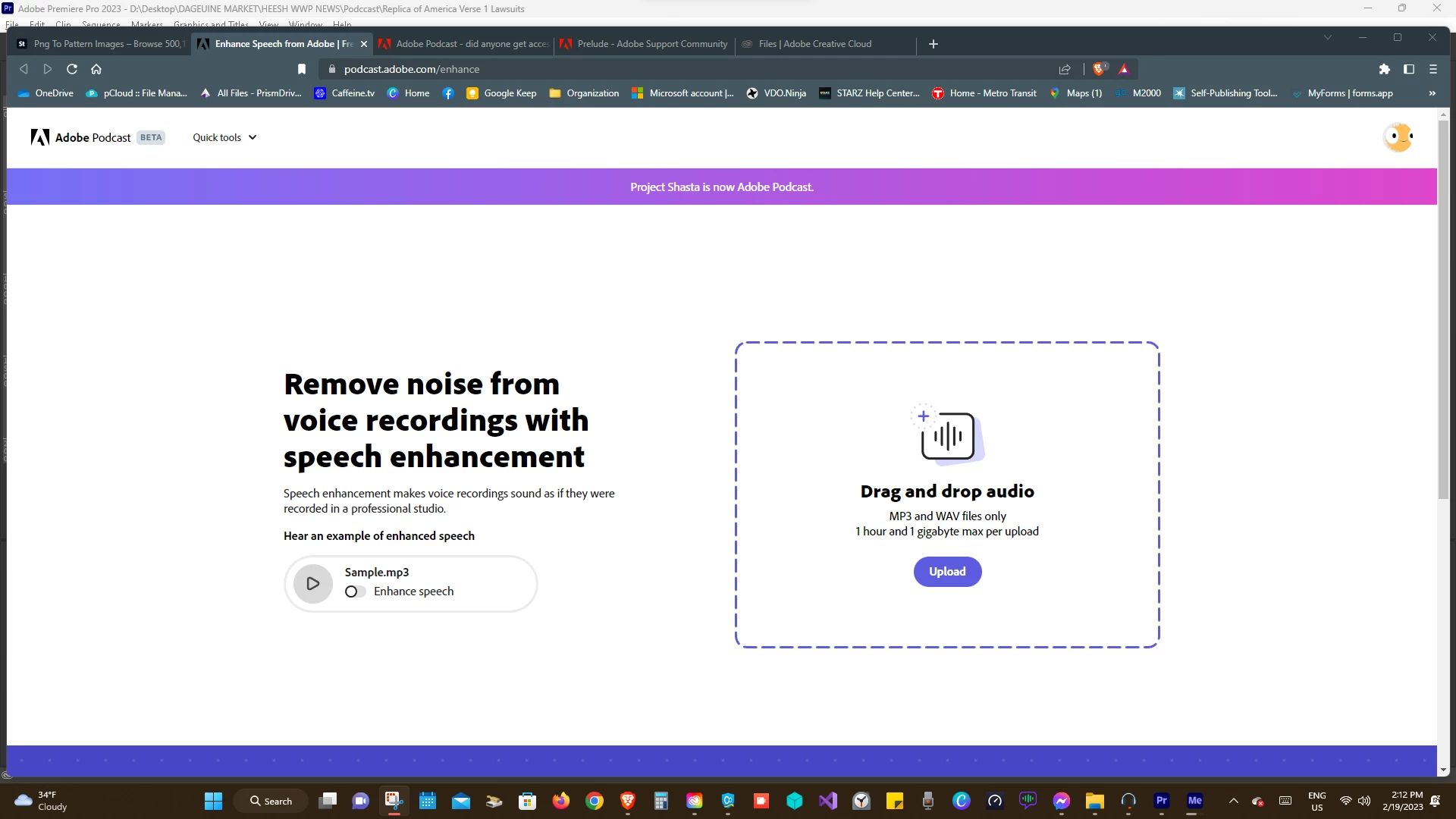Viewport: 1456px width, 819px height.
Task: Open the browser hamburger menu
Action: pos(1433,69)
